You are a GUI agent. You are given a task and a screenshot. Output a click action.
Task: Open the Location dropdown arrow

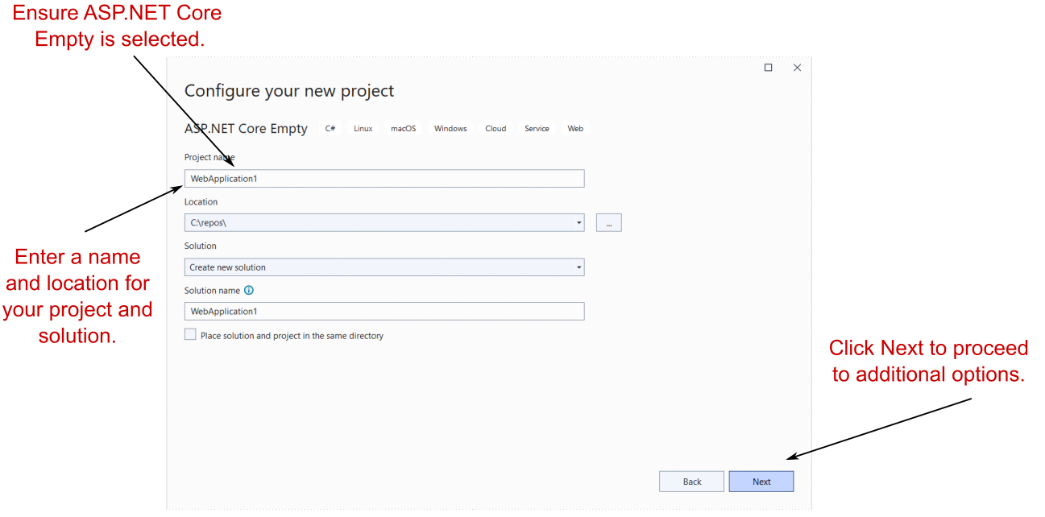click(578, 223)
